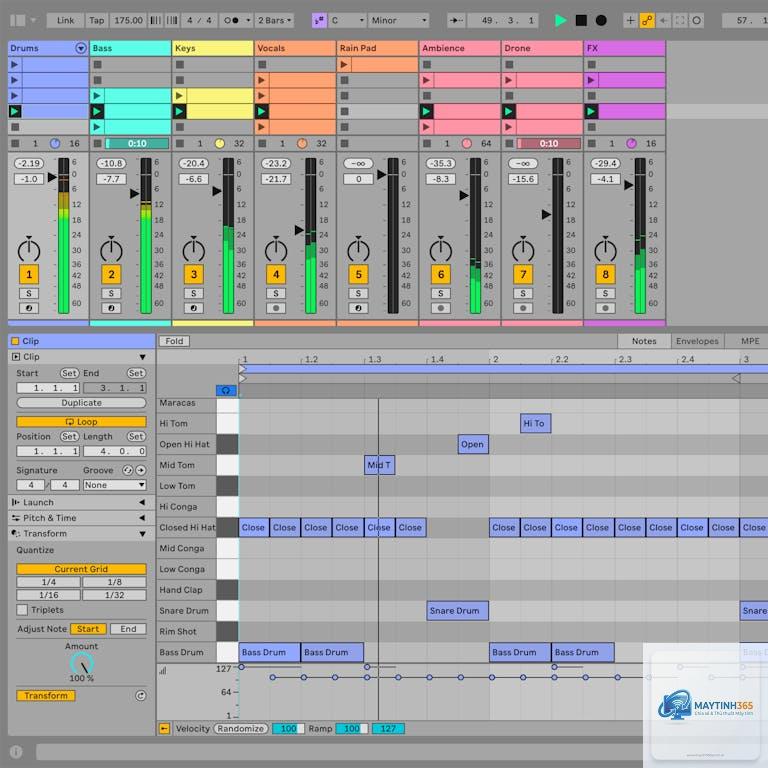
Task: Arm the Drone track for recording
Action: click(x=523, y=308)
